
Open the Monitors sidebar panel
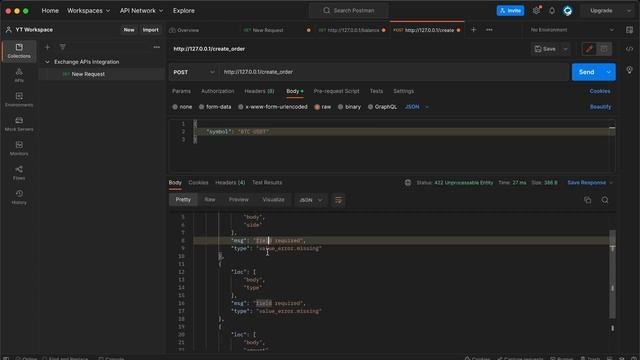[x=19, y=149]
